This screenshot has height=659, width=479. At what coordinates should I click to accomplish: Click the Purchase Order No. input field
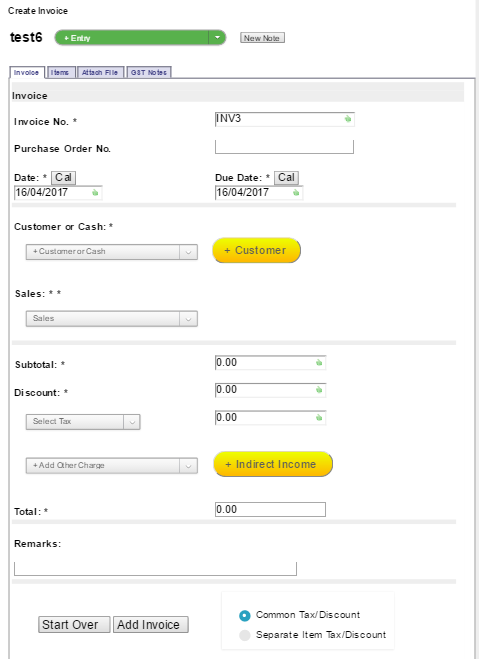coord(284,147)
